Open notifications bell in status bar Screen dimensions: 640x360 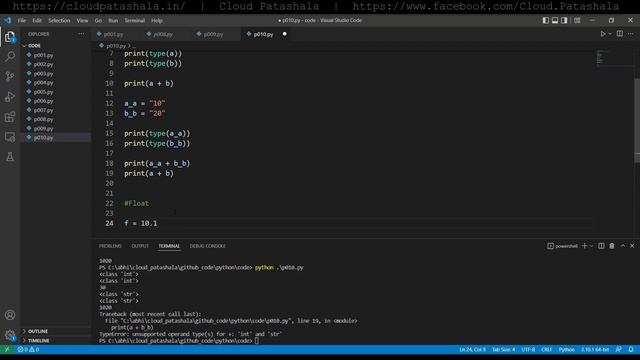point(631,349)
